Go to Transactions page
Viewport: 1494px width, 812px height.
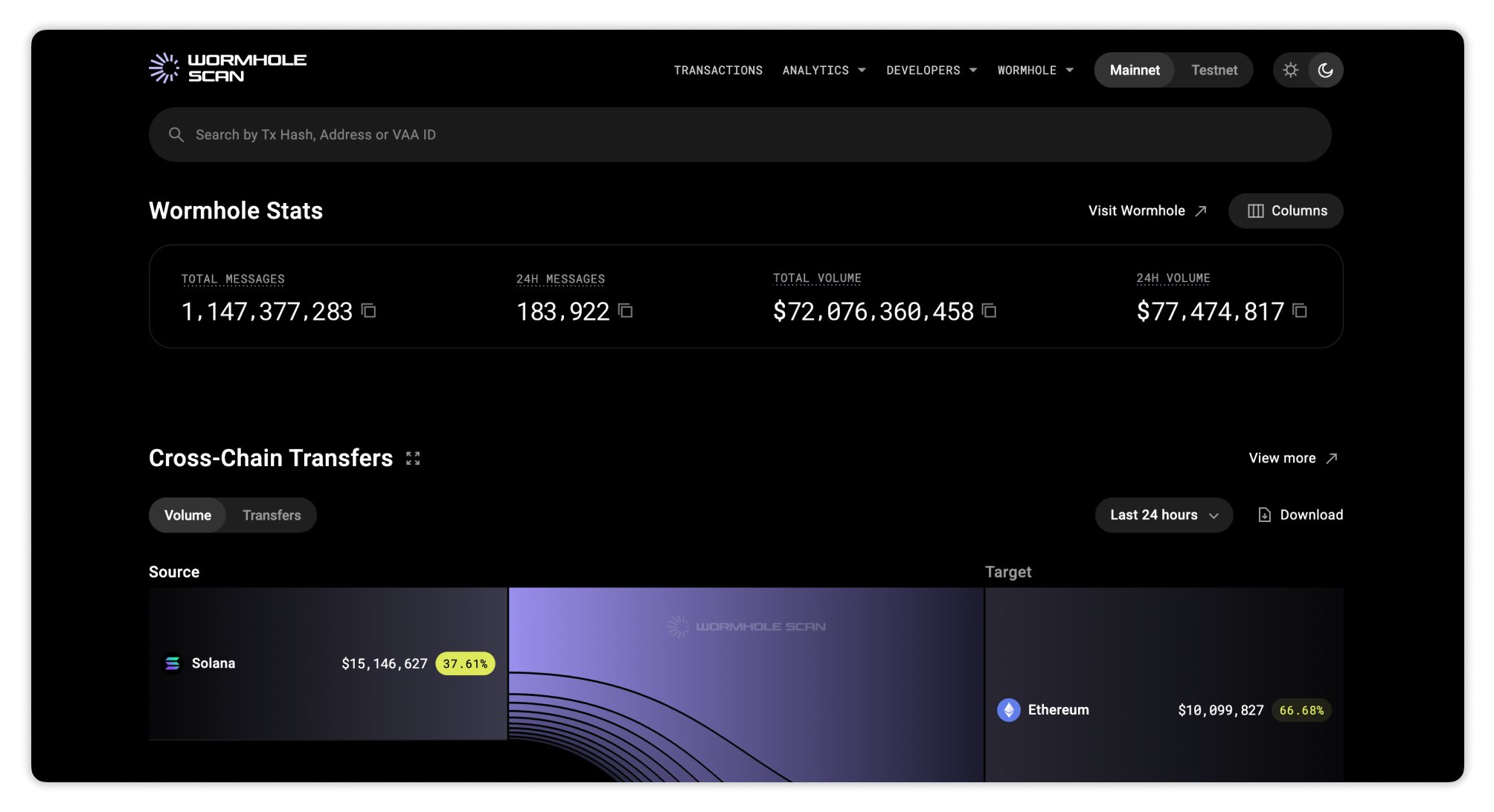718,70
